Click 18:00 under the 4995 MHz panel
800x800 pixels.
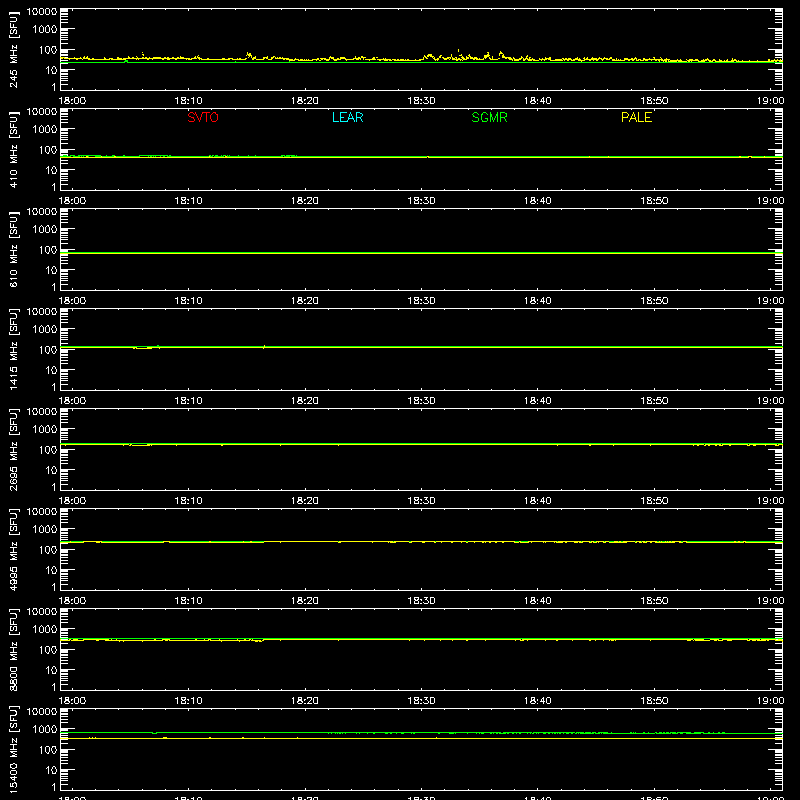72,601
